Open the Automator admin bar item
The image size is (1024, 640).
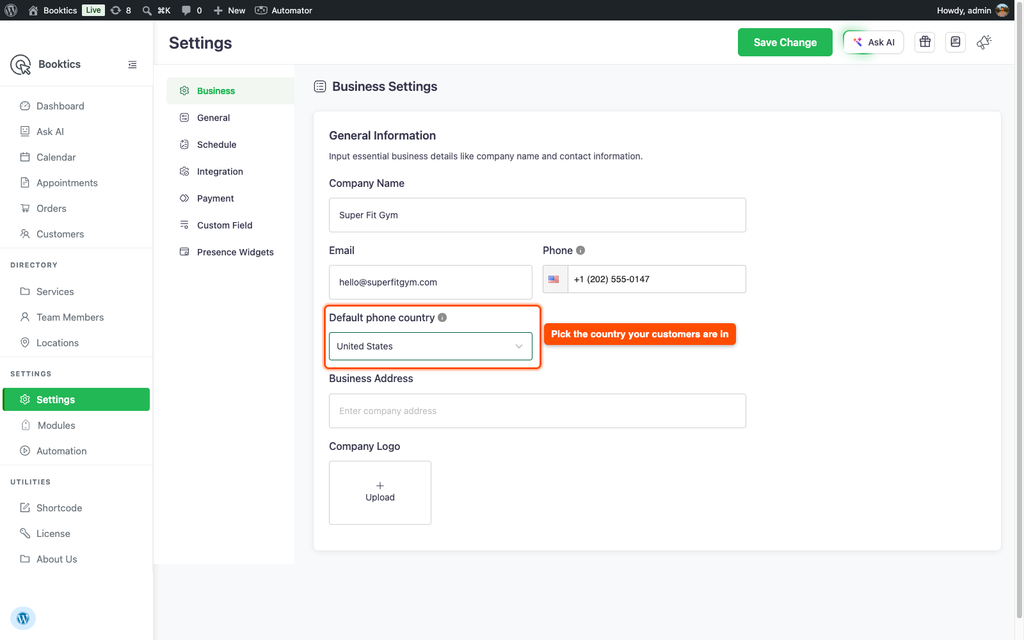tap(283, 10)
